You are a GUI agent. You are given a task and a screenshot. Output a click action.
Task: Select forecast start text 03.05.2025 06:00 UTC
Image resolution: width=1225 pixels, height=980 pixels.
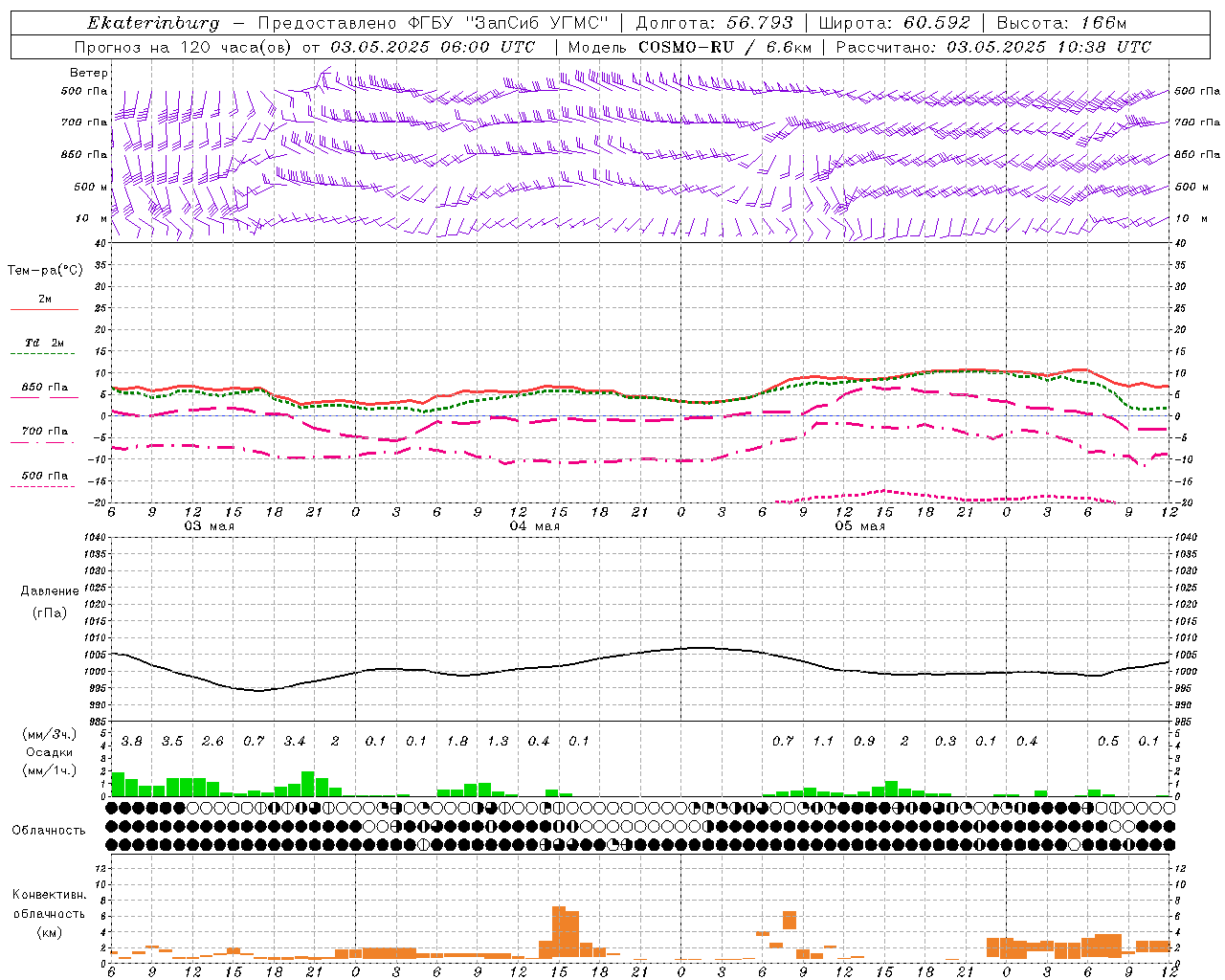pos(433,47)
